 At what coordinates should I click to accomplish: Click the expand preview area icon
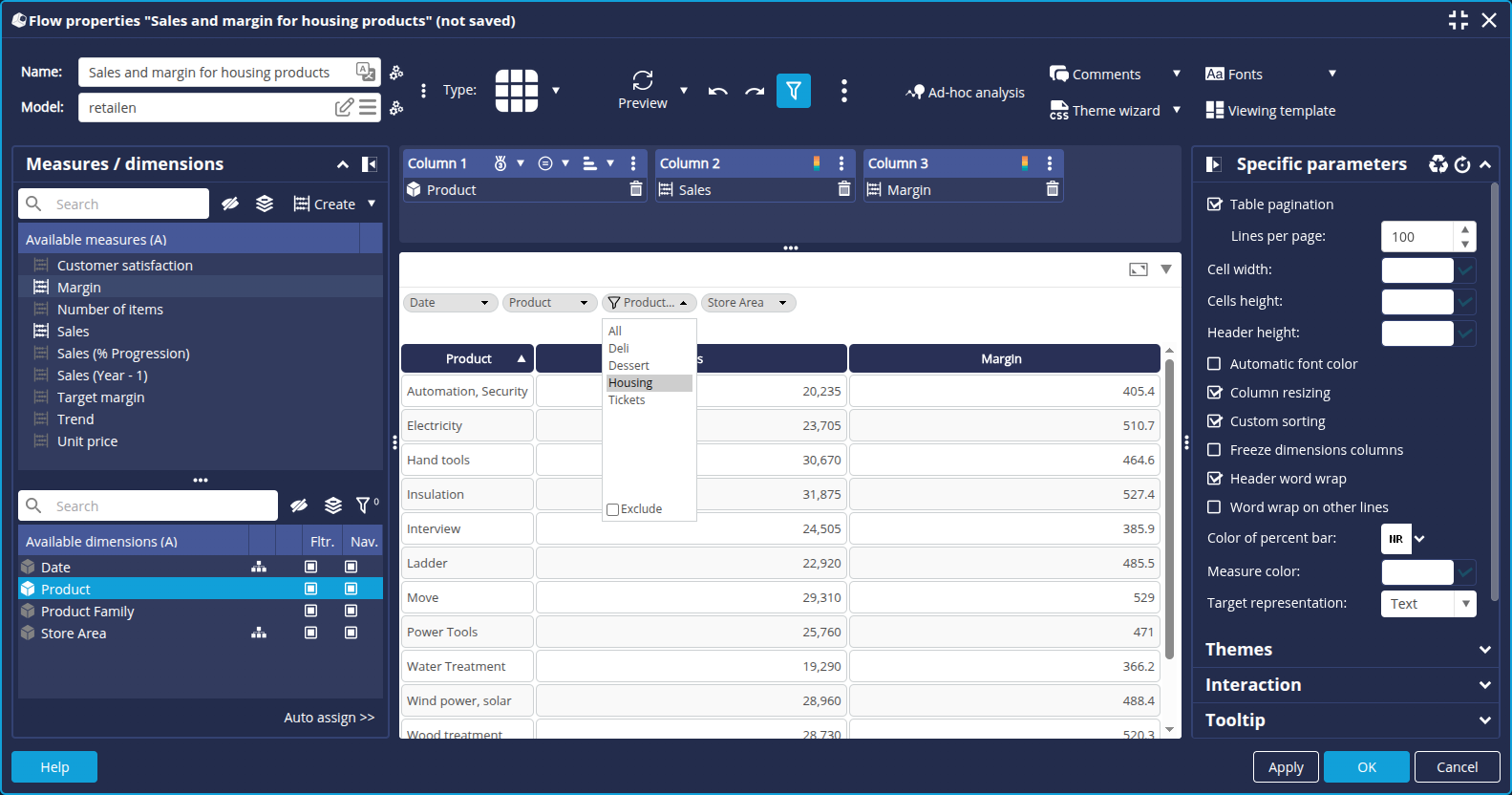click(x=1139, y=269)
